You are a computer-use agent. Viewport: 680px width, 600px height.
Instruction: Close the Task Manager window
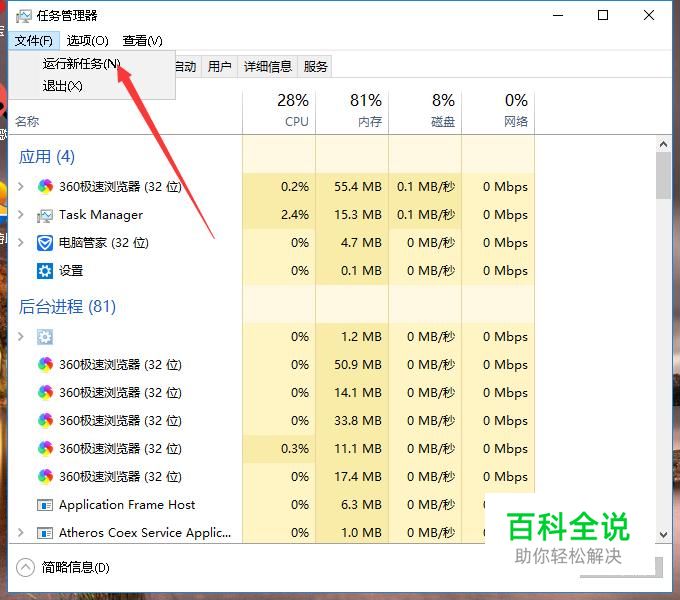click(x=649, y=16)
